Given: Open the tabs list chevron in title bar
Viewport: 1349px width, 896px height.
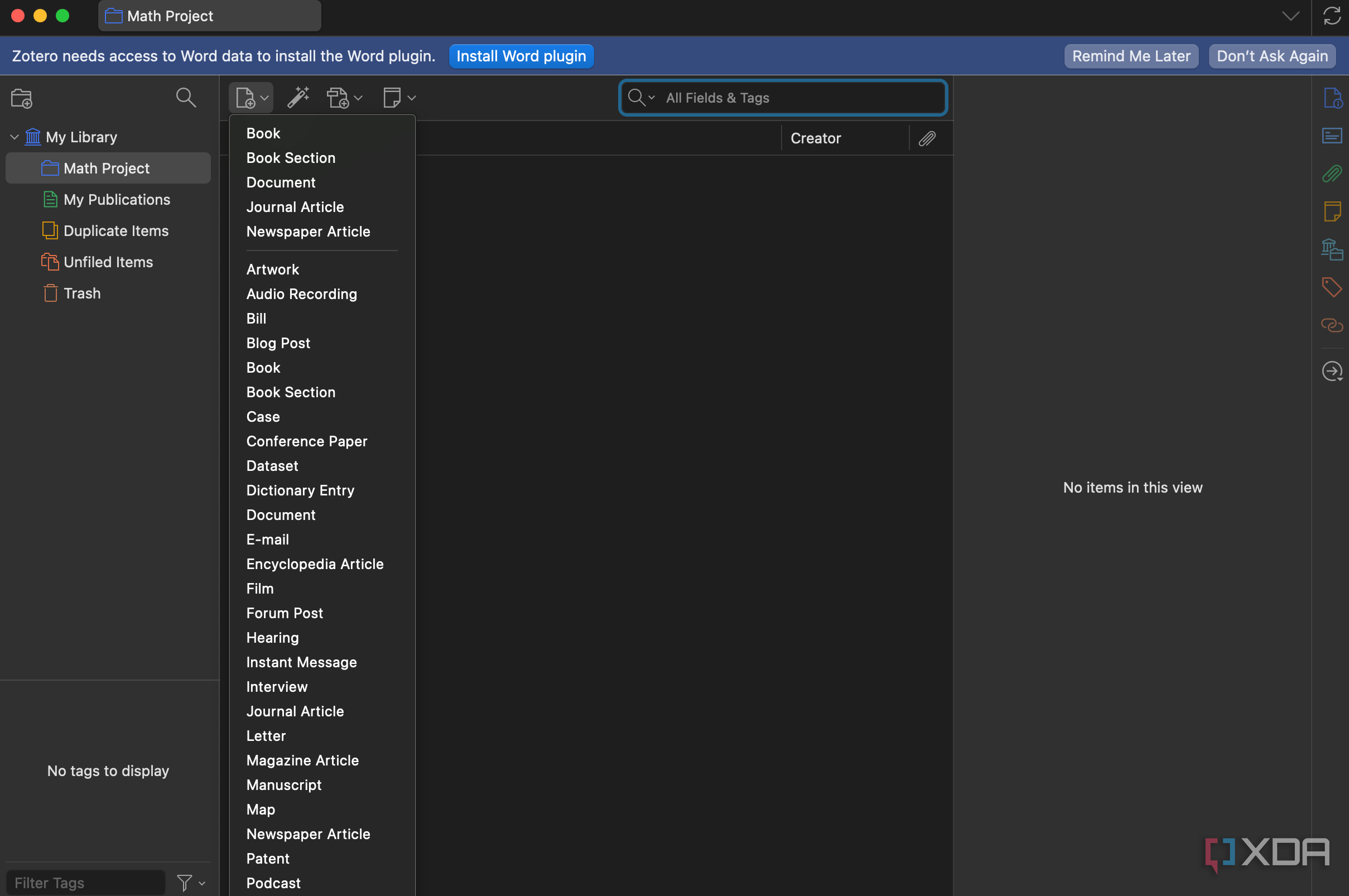Looking at the screenshot, I should point(1290,16).
